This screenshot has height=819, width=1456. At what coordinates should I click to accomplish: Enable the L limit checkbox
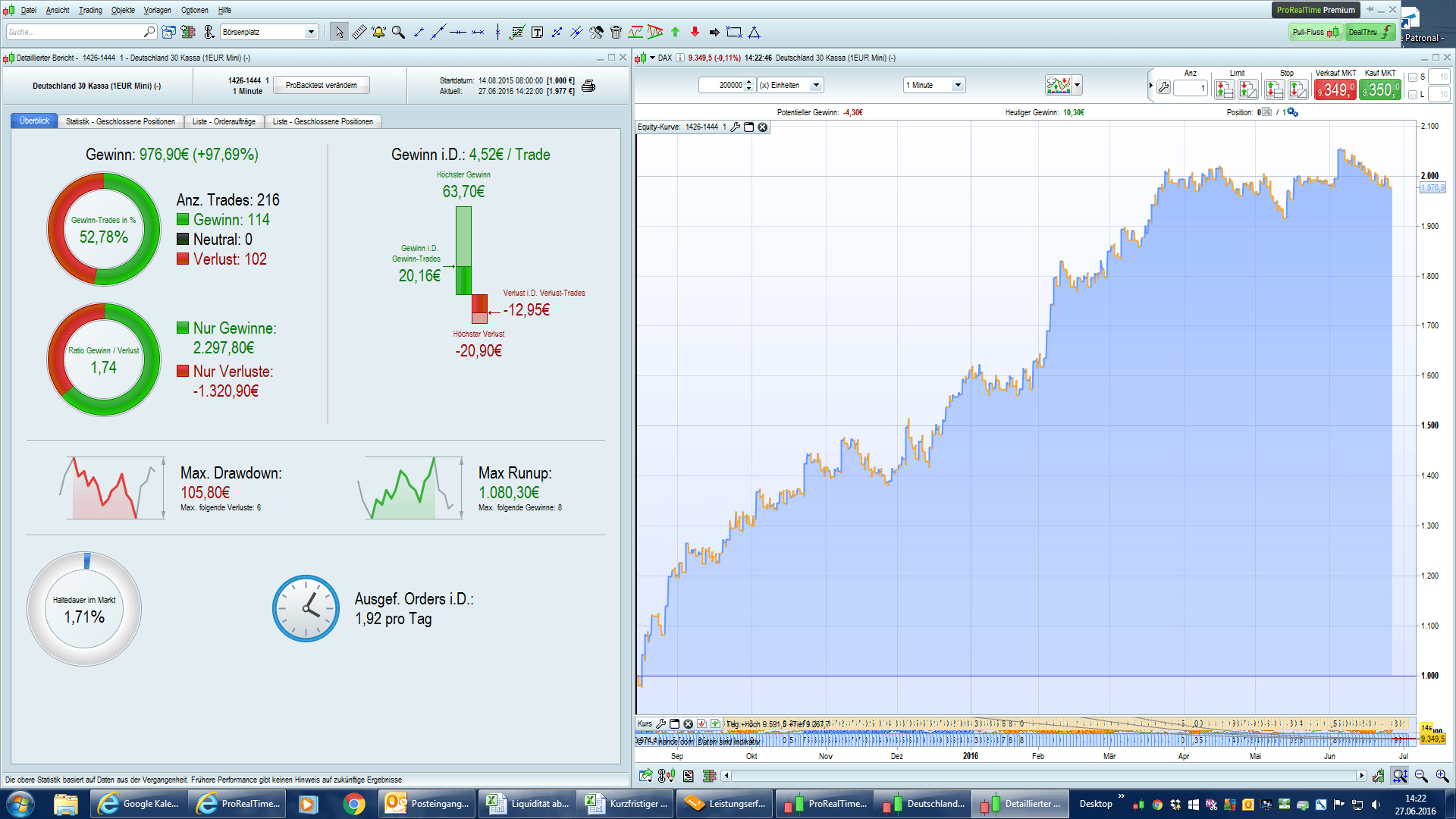(1412, 95)
